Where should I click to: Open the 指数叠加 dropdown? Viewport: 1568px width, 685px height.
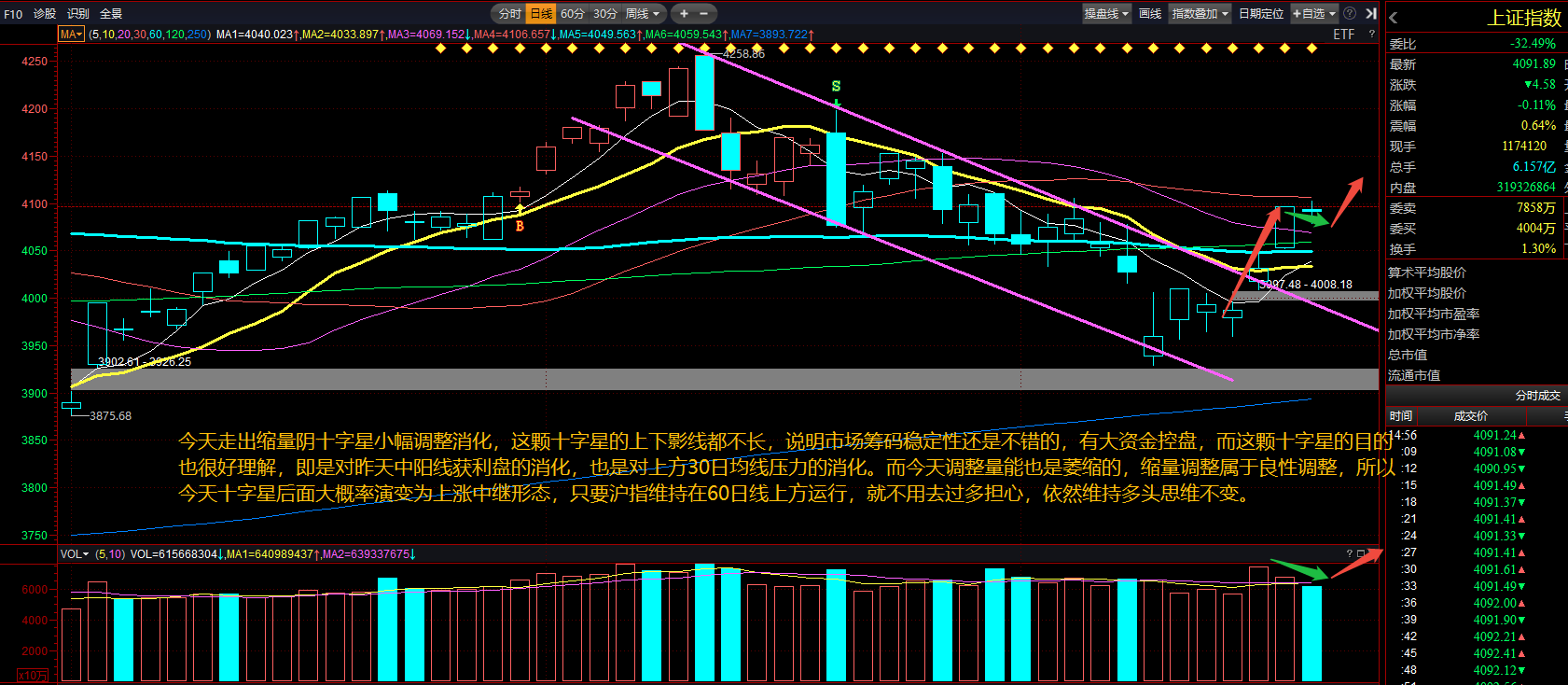click(1200, 13)
